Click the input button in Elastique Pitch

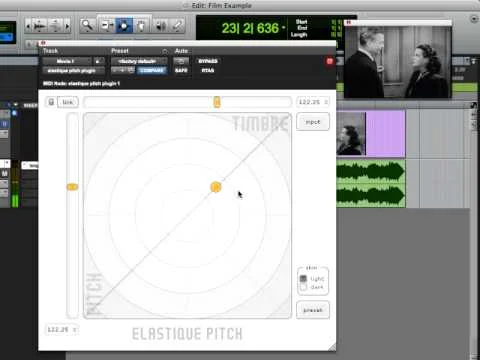313,122
